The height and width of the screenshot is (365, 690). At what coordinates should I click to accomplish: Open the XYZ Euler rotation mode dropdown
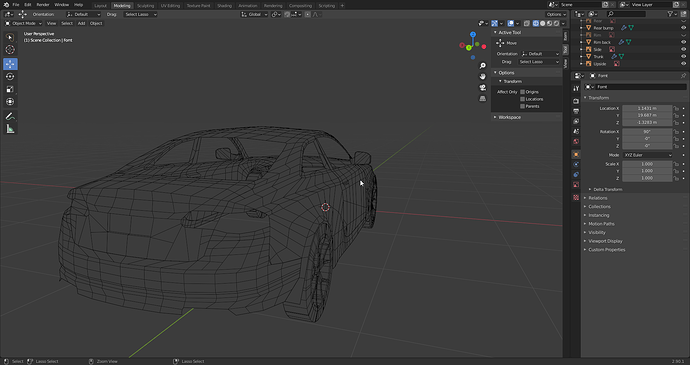point(647,155)
